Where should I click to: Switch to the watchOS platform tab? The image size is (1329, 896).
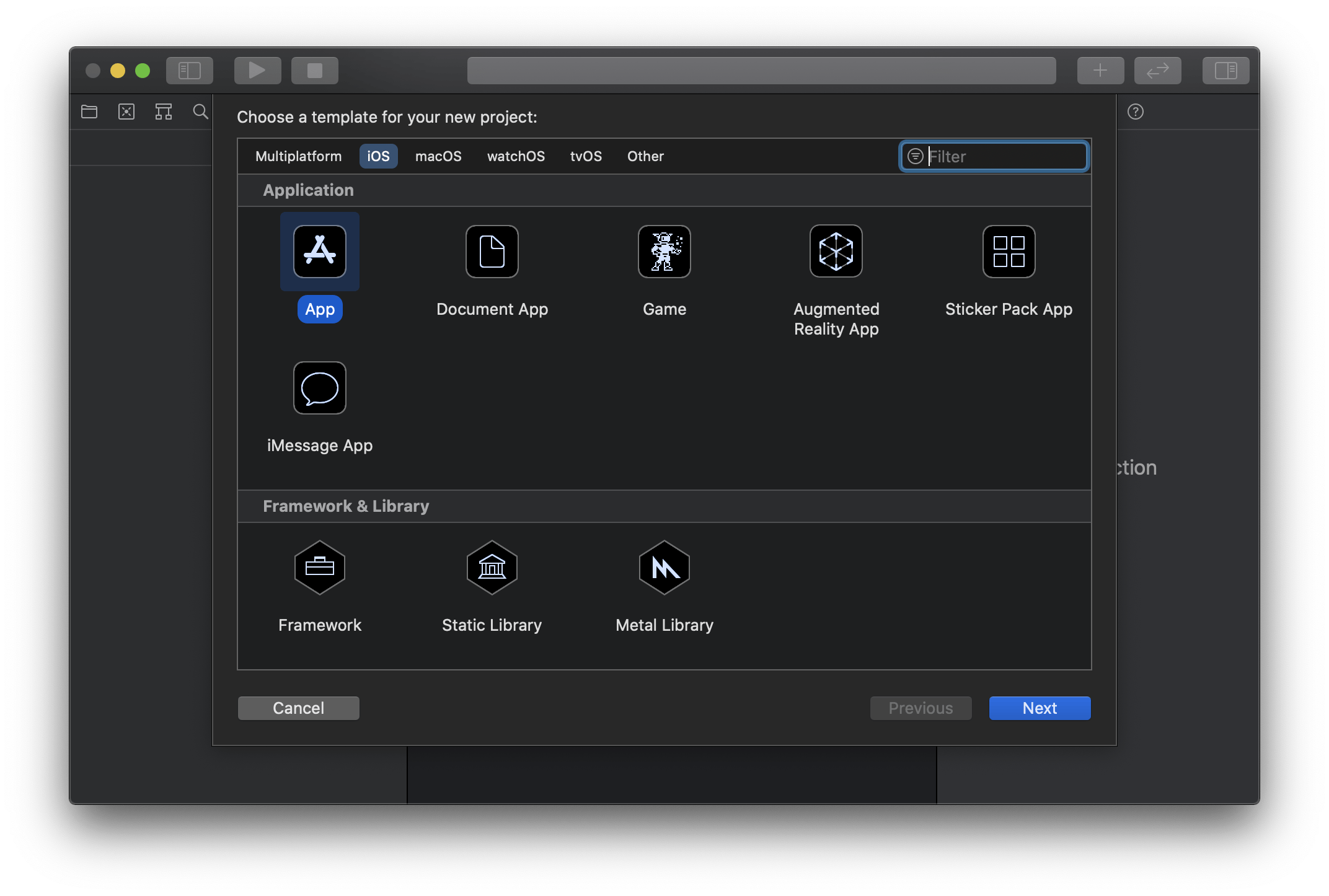pos(516,156)
